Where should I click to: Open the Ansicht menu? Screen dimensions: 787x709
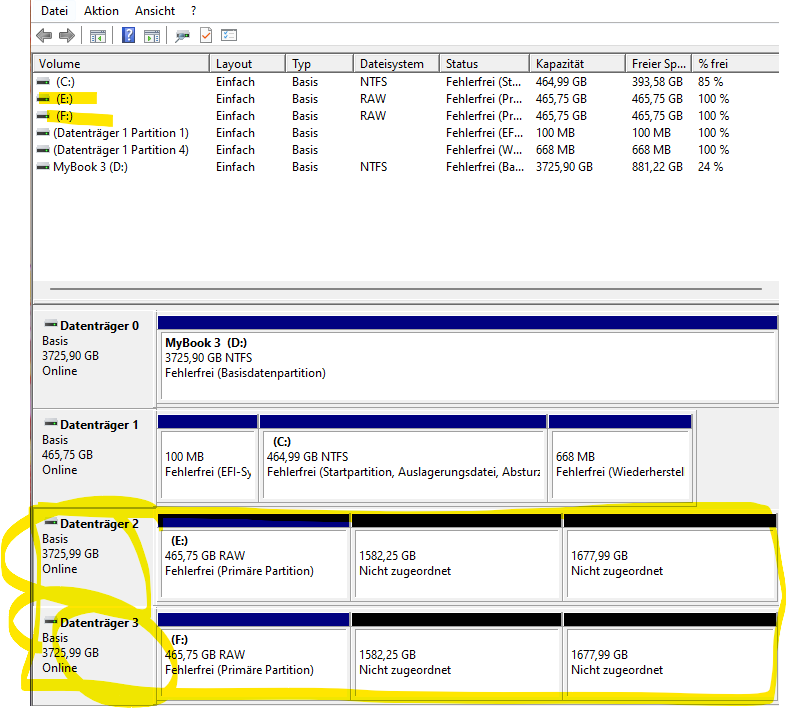pyautogui.click(x=155, y=11)
